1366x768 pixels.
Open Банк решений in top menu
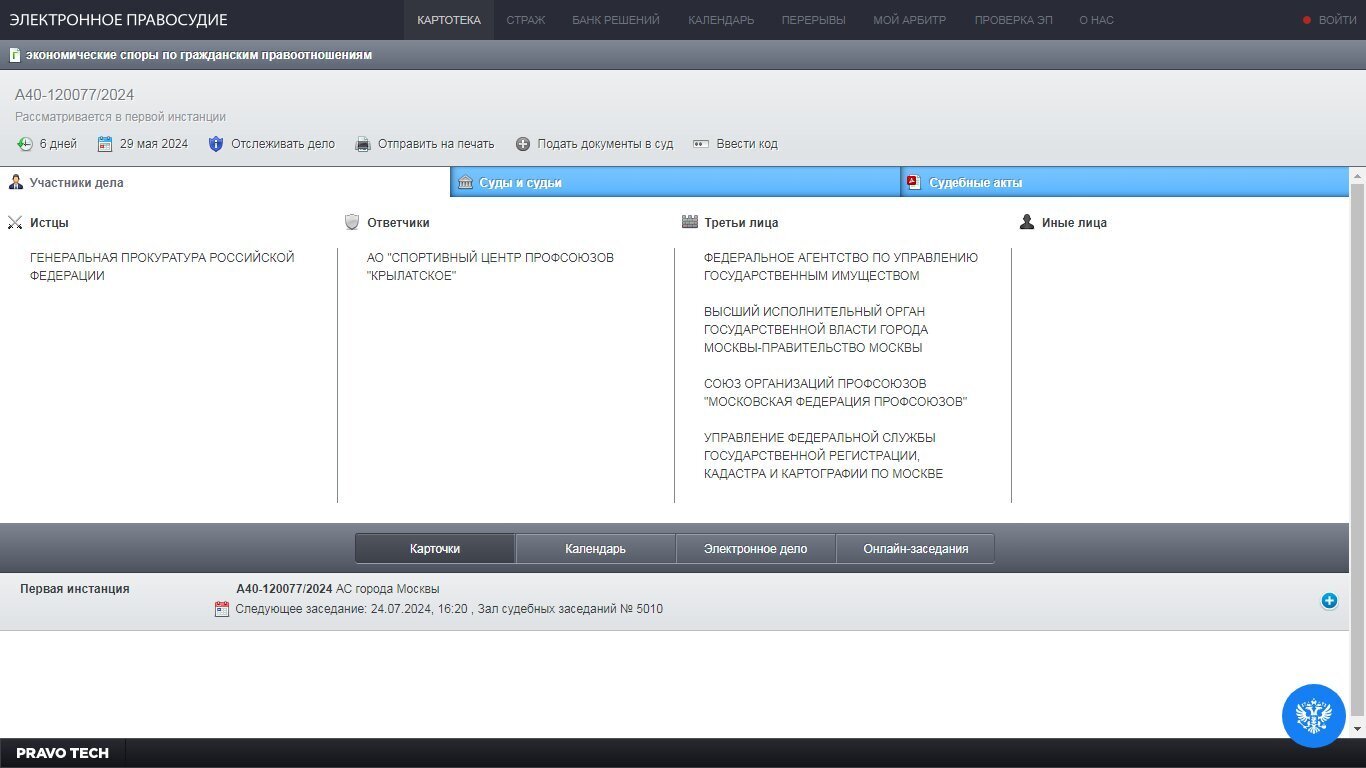pos(616,20)
